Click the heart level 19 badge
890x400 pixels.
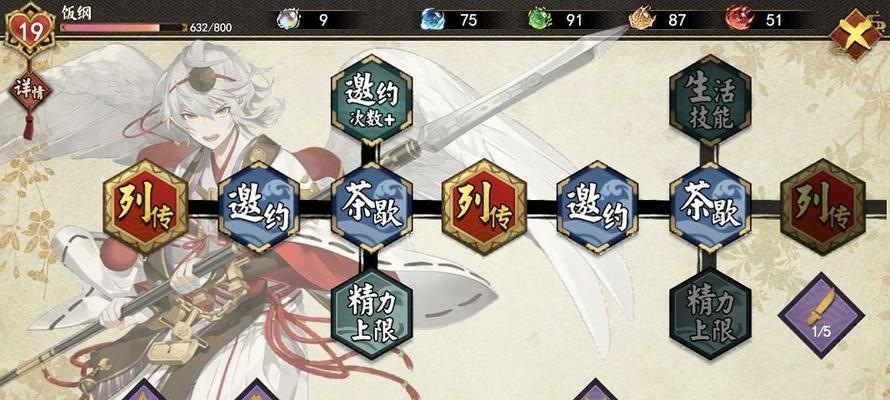[30, 30]
